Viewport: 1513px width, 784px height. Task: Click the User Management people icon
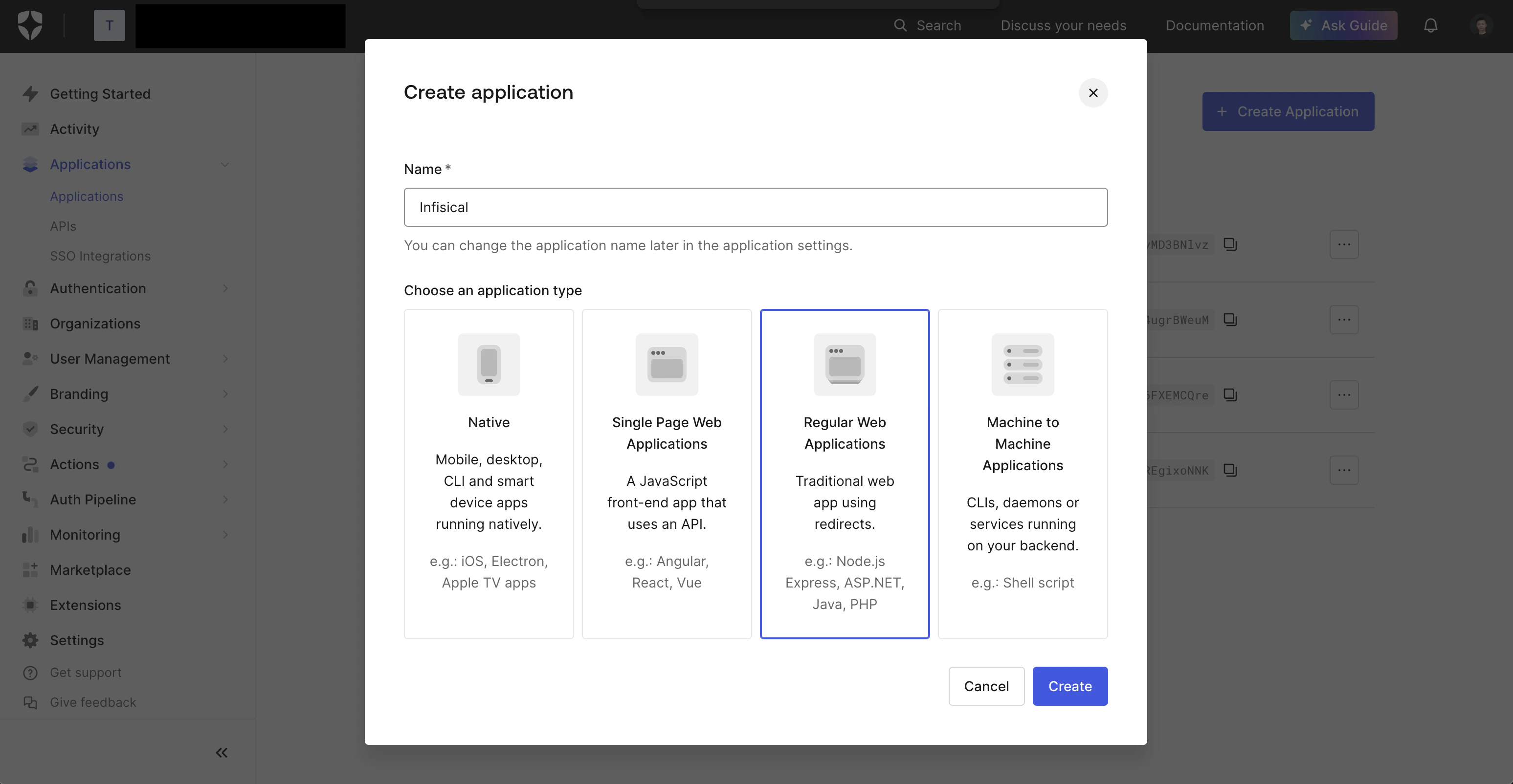pyautogui.click(x=30, y=359)
